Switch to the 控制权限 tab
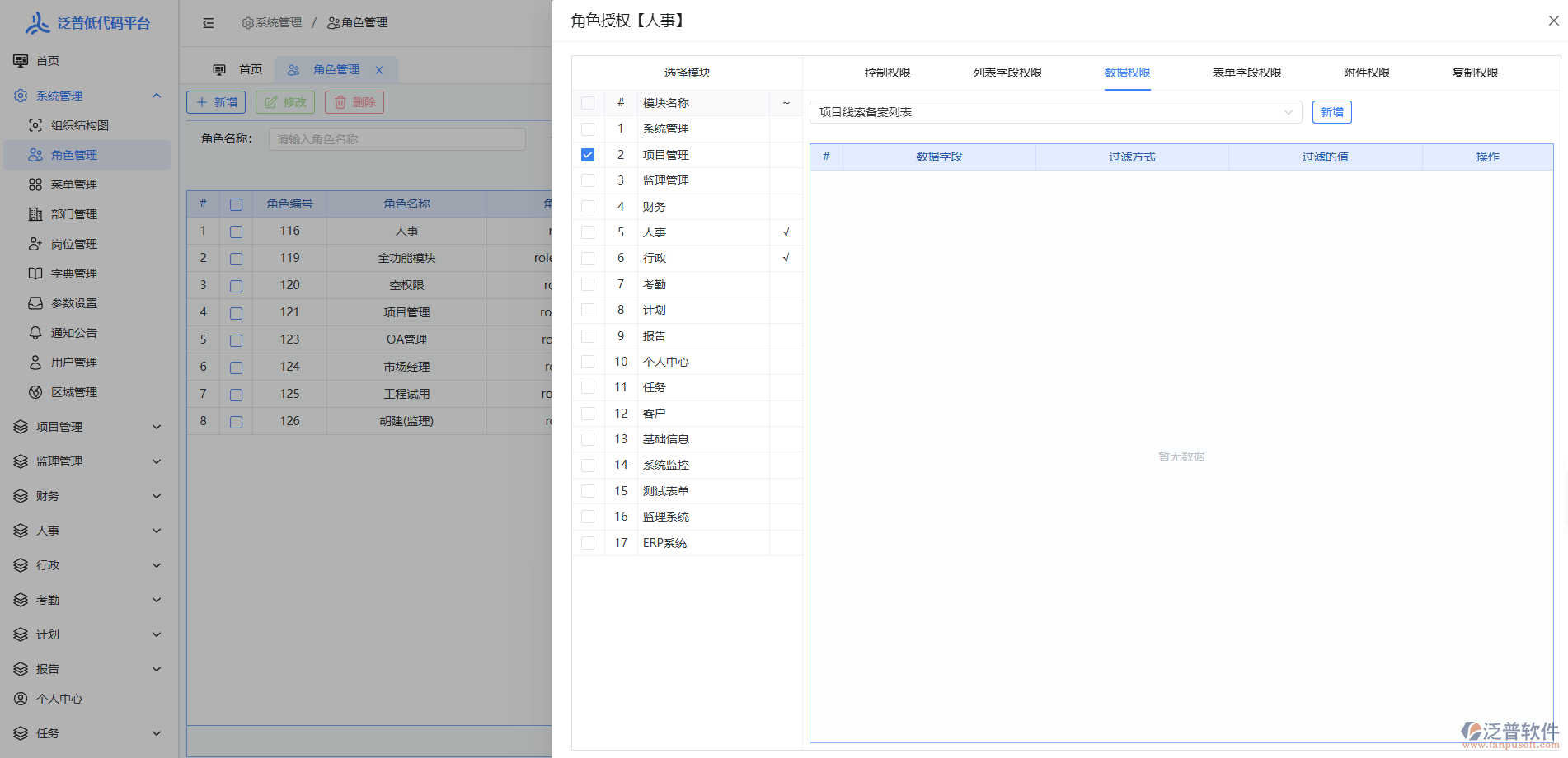 pos(887,73)
